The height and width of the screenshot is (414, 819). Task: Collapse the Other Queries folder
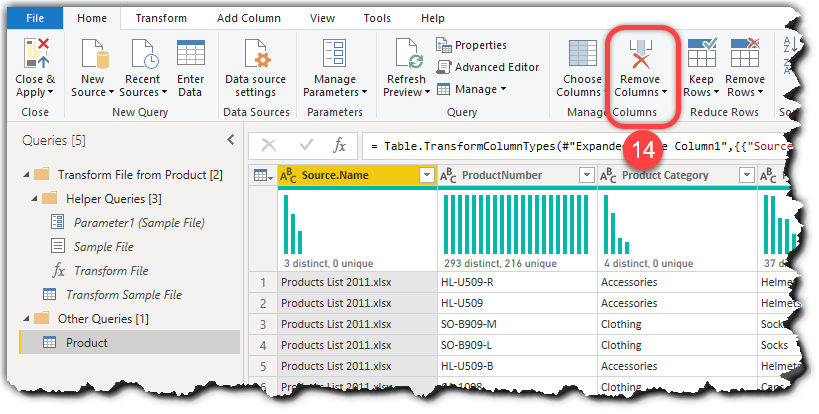(26, 319)
